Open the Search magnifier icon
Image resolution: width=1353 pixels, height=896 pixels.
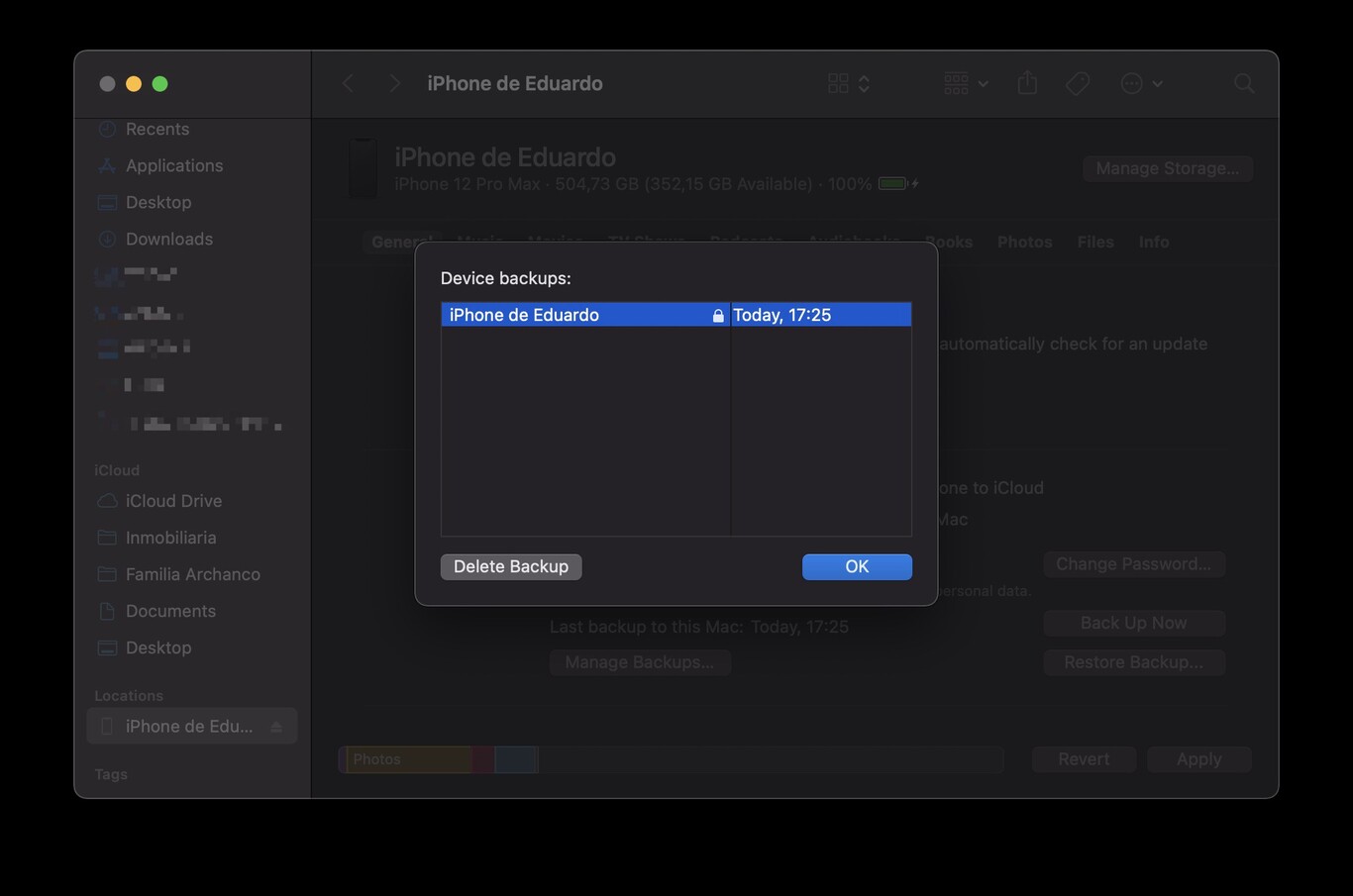click(x=1244, y=84)
